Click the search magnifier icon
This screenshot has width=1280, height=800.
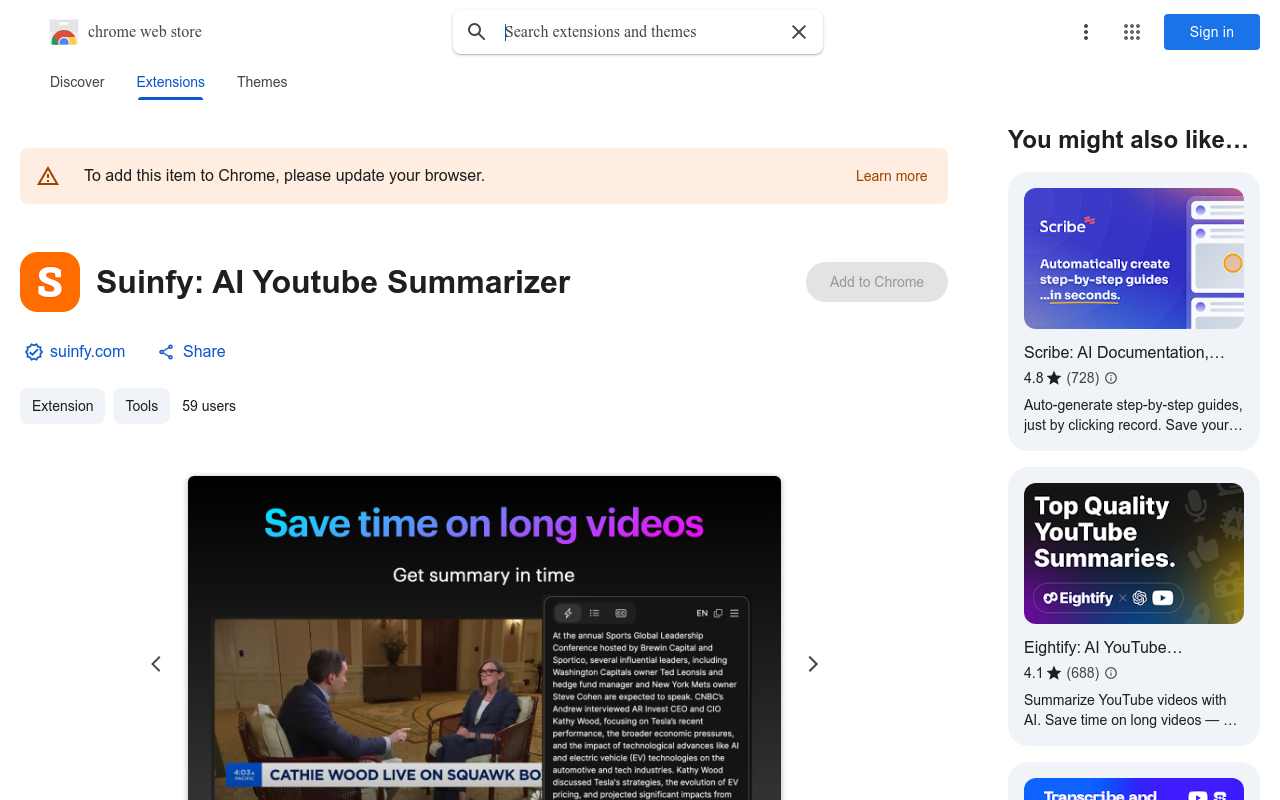point(477,32)
